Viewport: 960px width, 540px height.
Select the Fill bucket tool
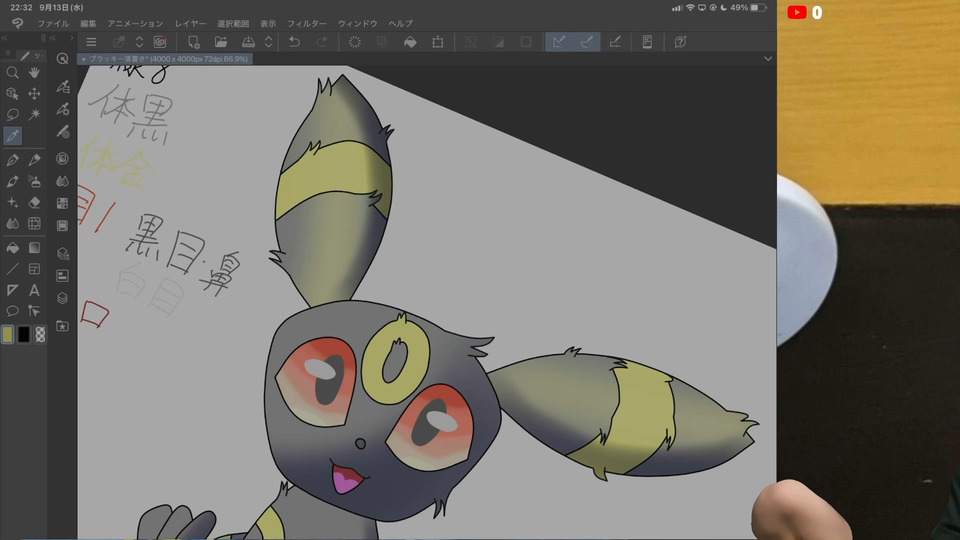tap(12, 248)
